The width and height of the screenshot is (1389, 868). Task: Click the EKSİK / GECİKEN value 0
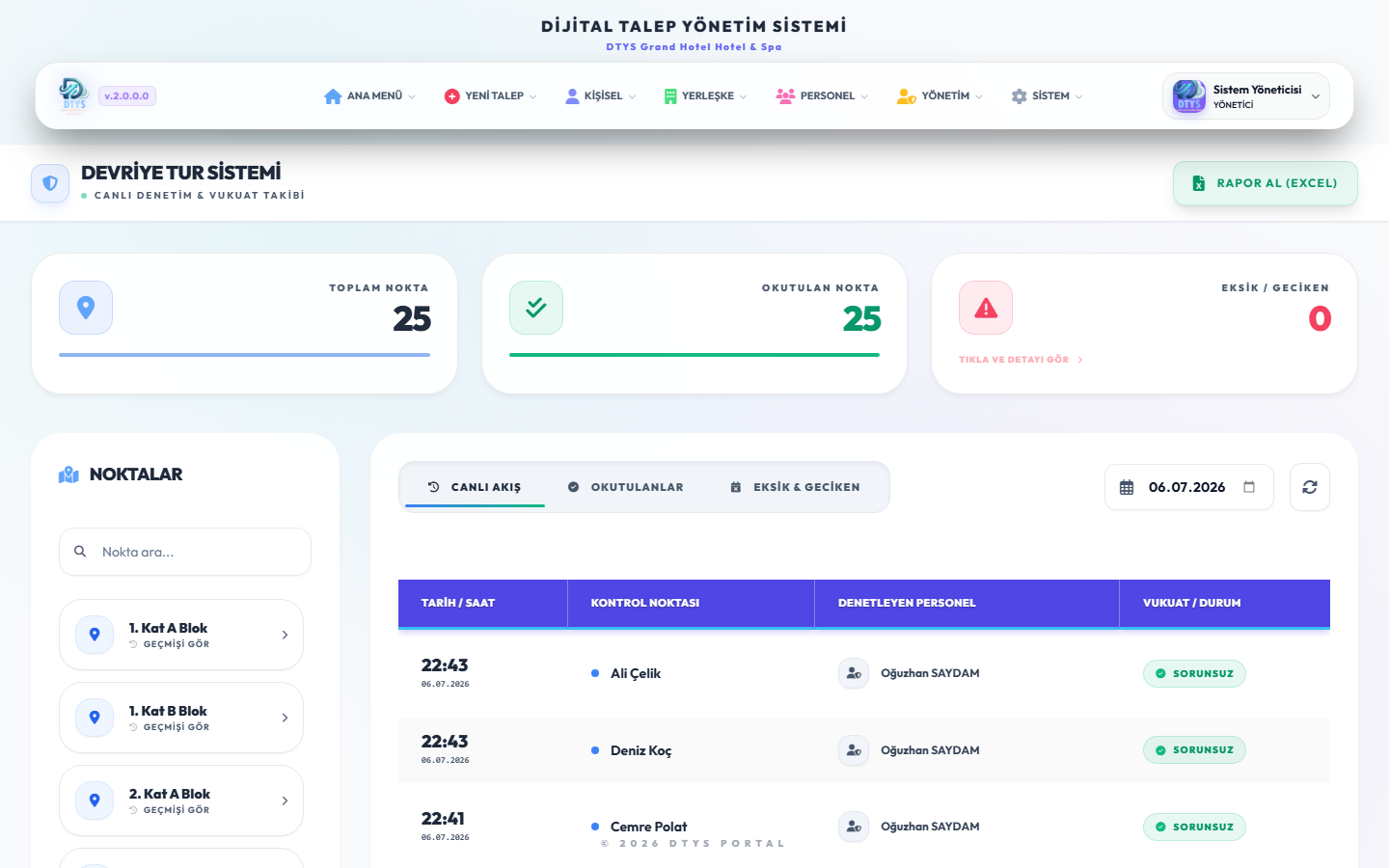[1320, 318]
